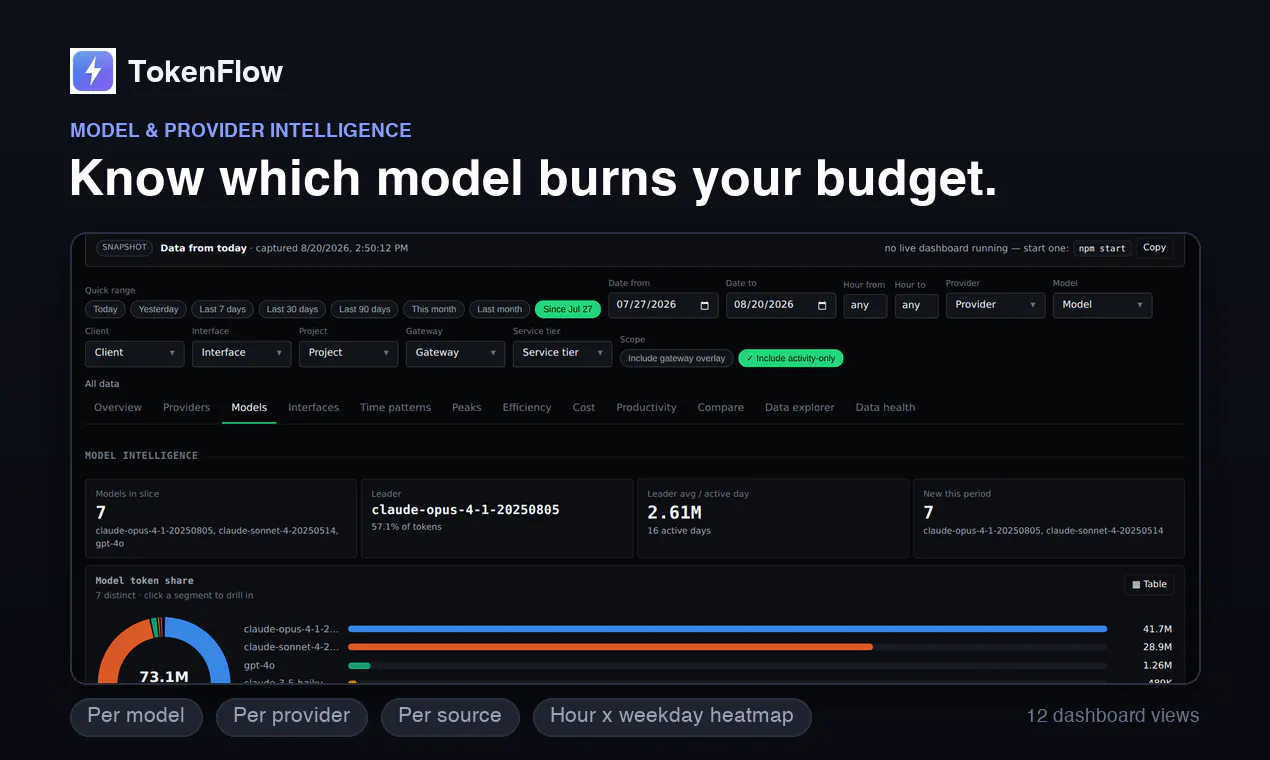
Task: Click the Leader avg / active day card
Action: tap(773, 518)
